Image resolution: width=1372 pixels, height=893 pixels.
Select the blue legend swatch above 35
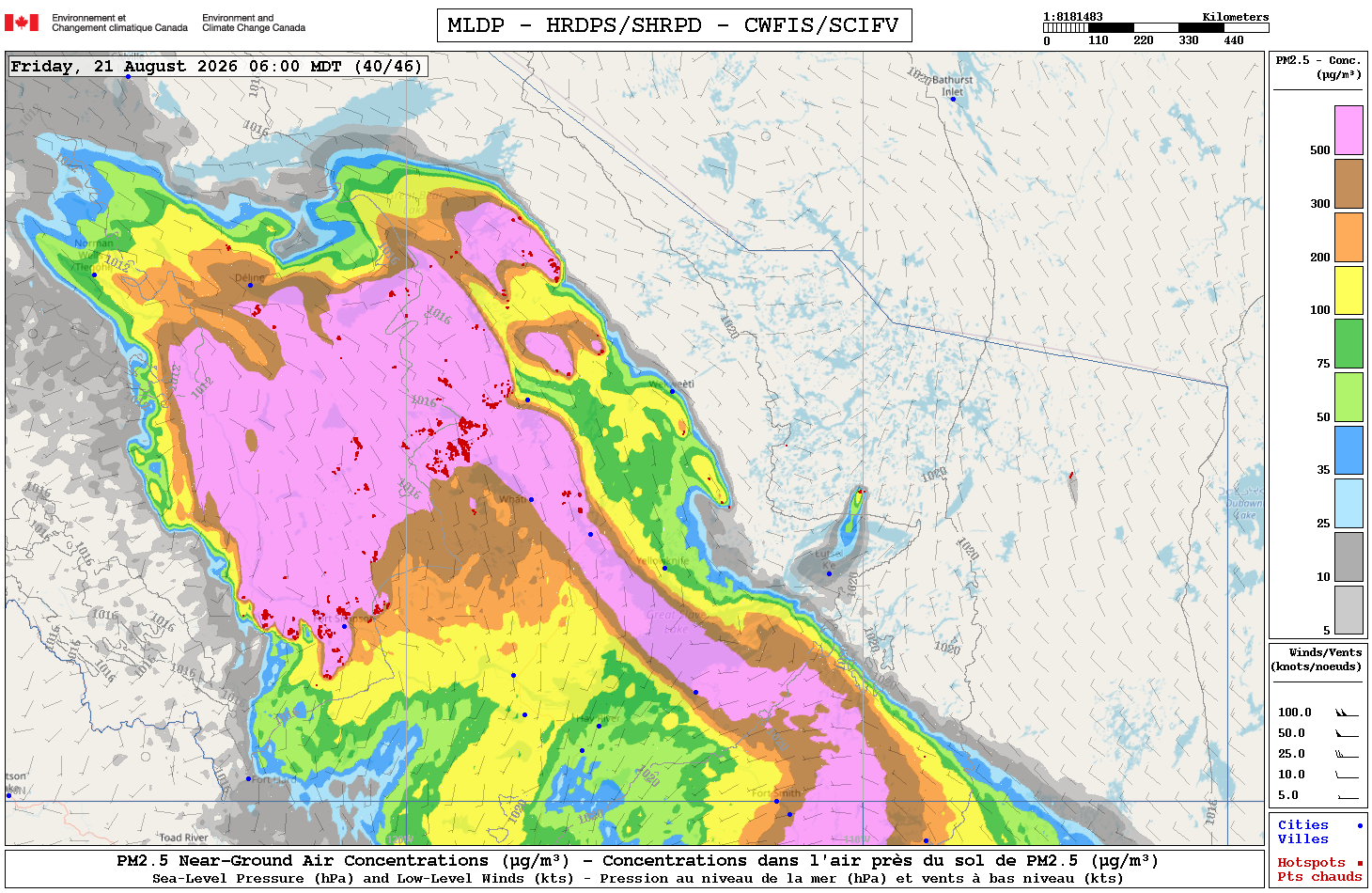(1349, 450)
